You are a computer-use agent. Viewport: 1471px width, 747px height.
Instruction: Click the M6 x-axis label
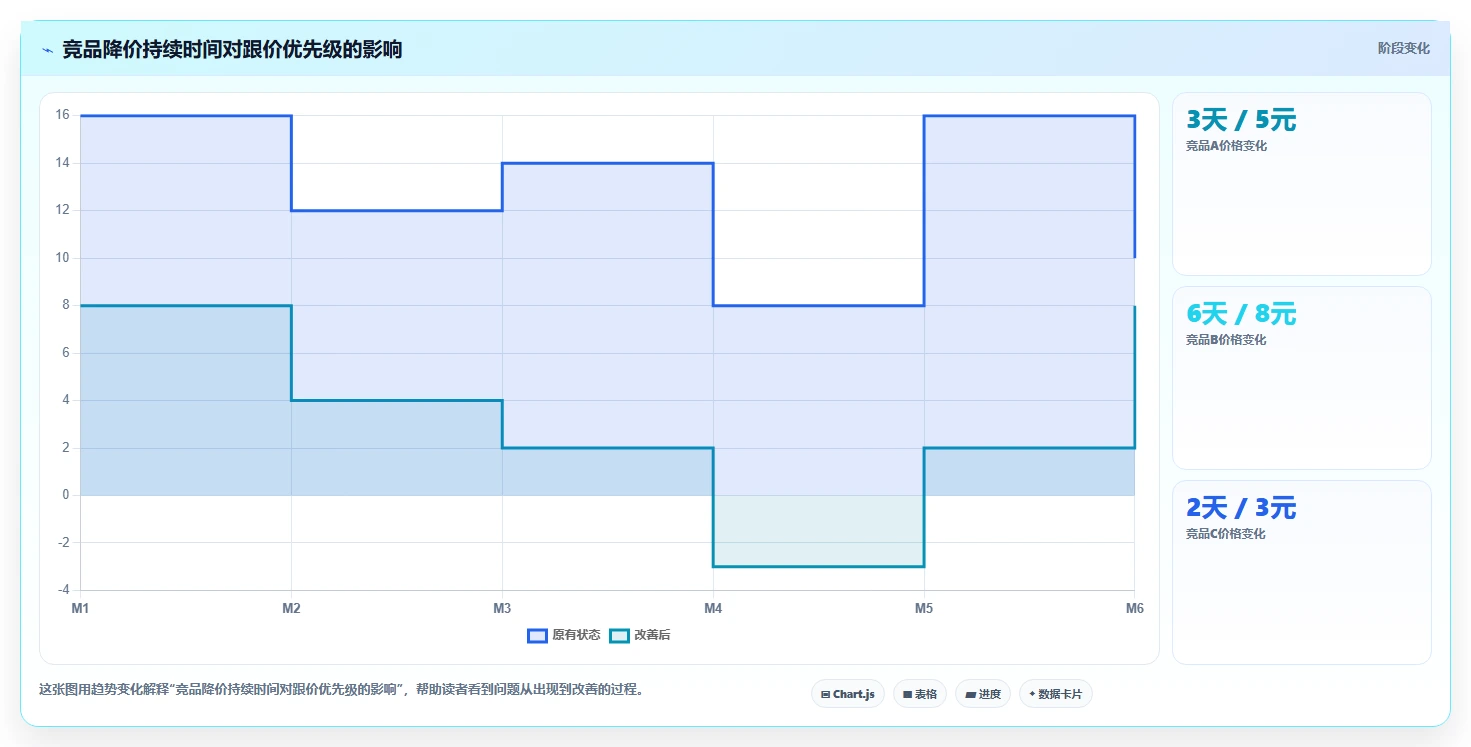pyautogui.click(x=1135, y=608)
